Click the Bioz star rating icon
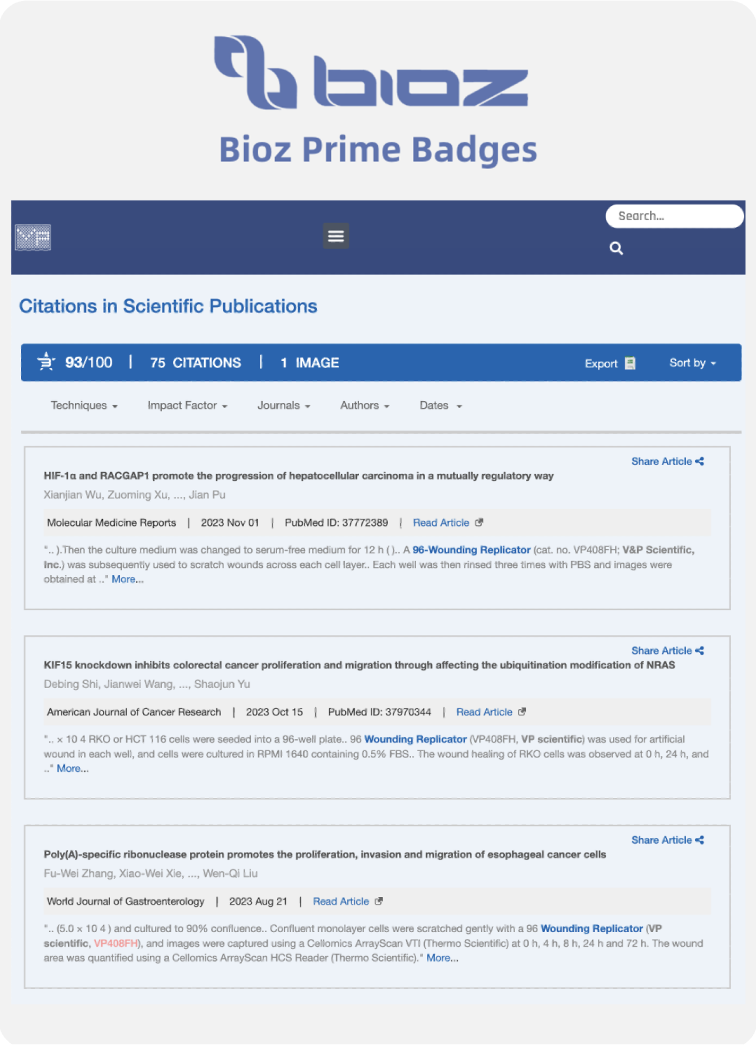Screen dimensions: 756x1047 pos(46,362)
